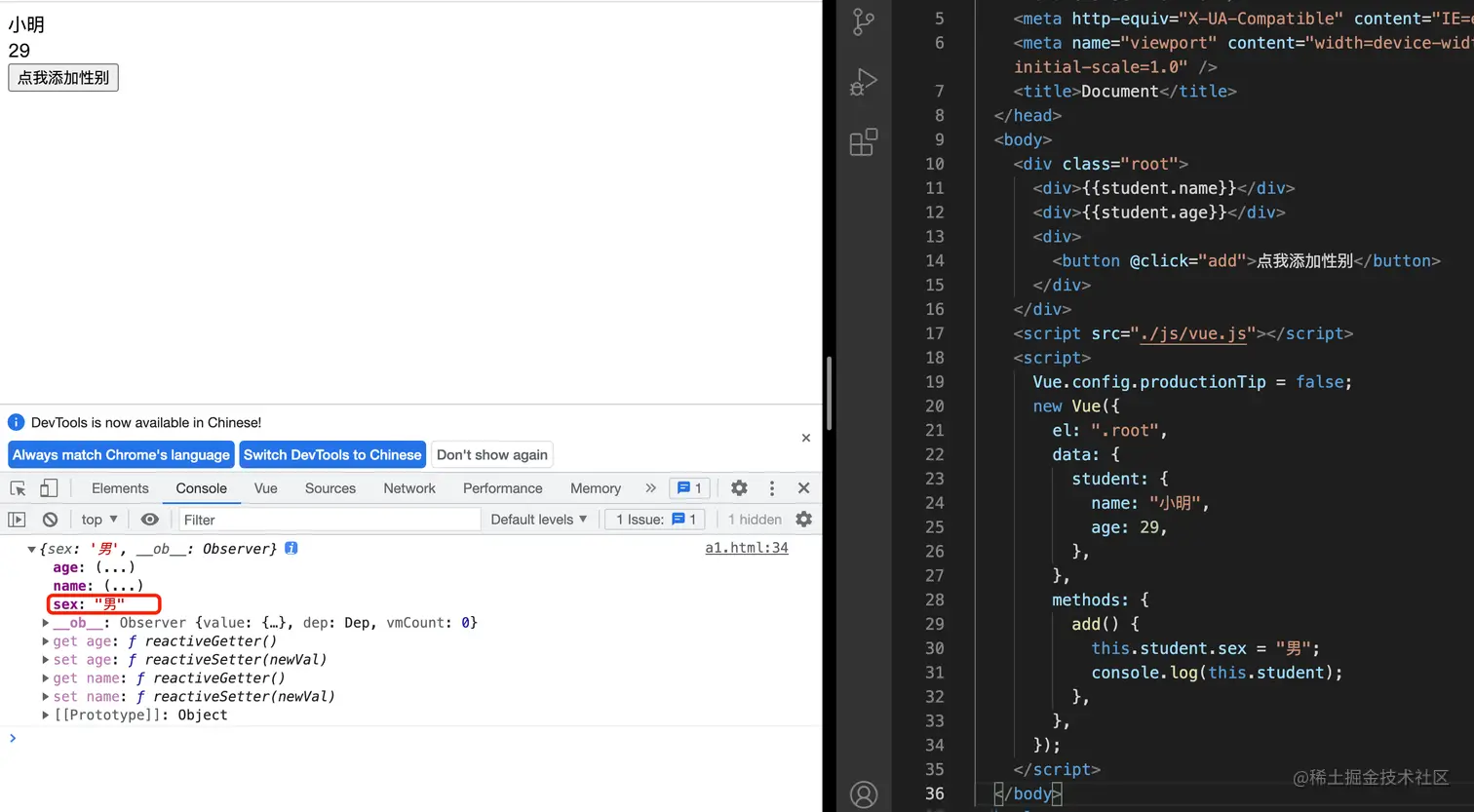1474x812 pixels.
Task: Open Accounts icon in VS Code activity bar
Action: [864, 794]
